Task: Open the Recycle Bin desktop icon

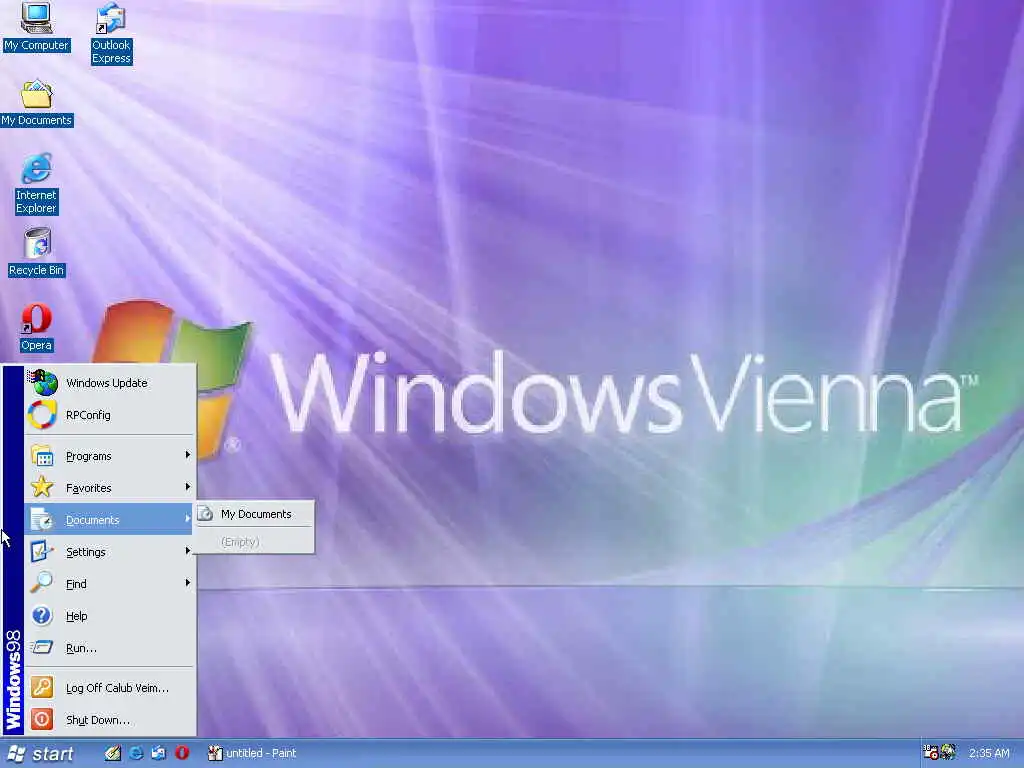Action: click(37, 252)
